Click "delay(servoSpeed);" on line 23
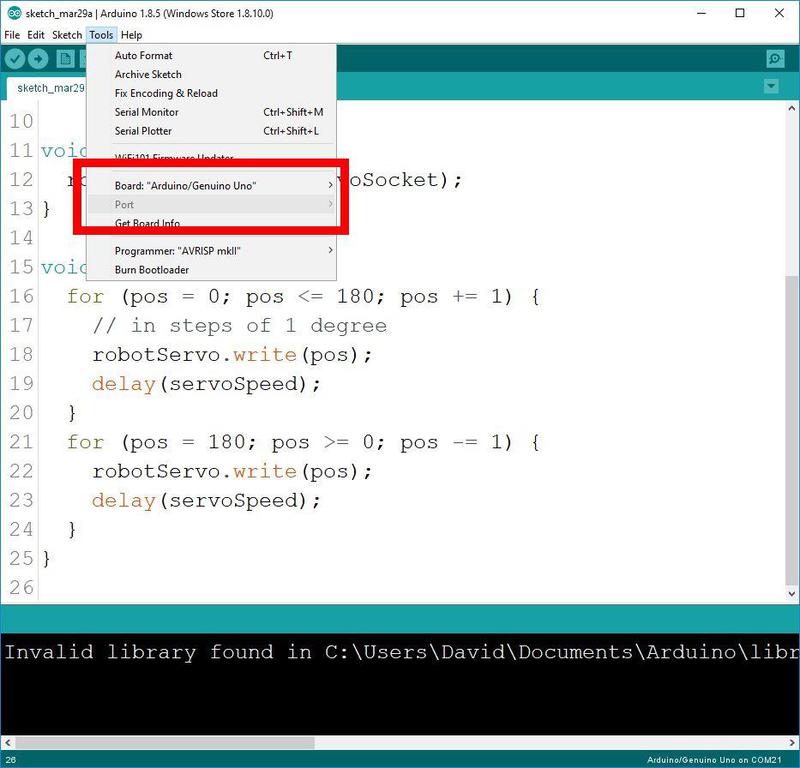Viewport: 800px width, 768px height. click(207, 500)
